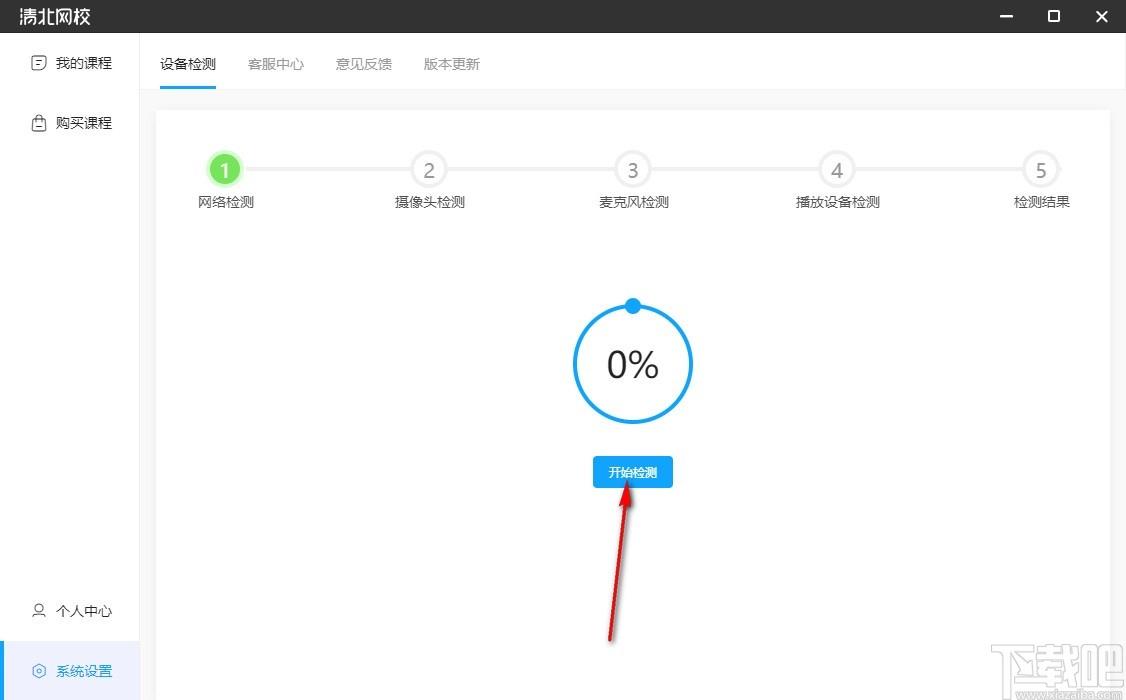Image resolution: width=1126 pixels, height=700 pixels.
Task: Click the 检测结果 step label
Action: point(1041,202)
